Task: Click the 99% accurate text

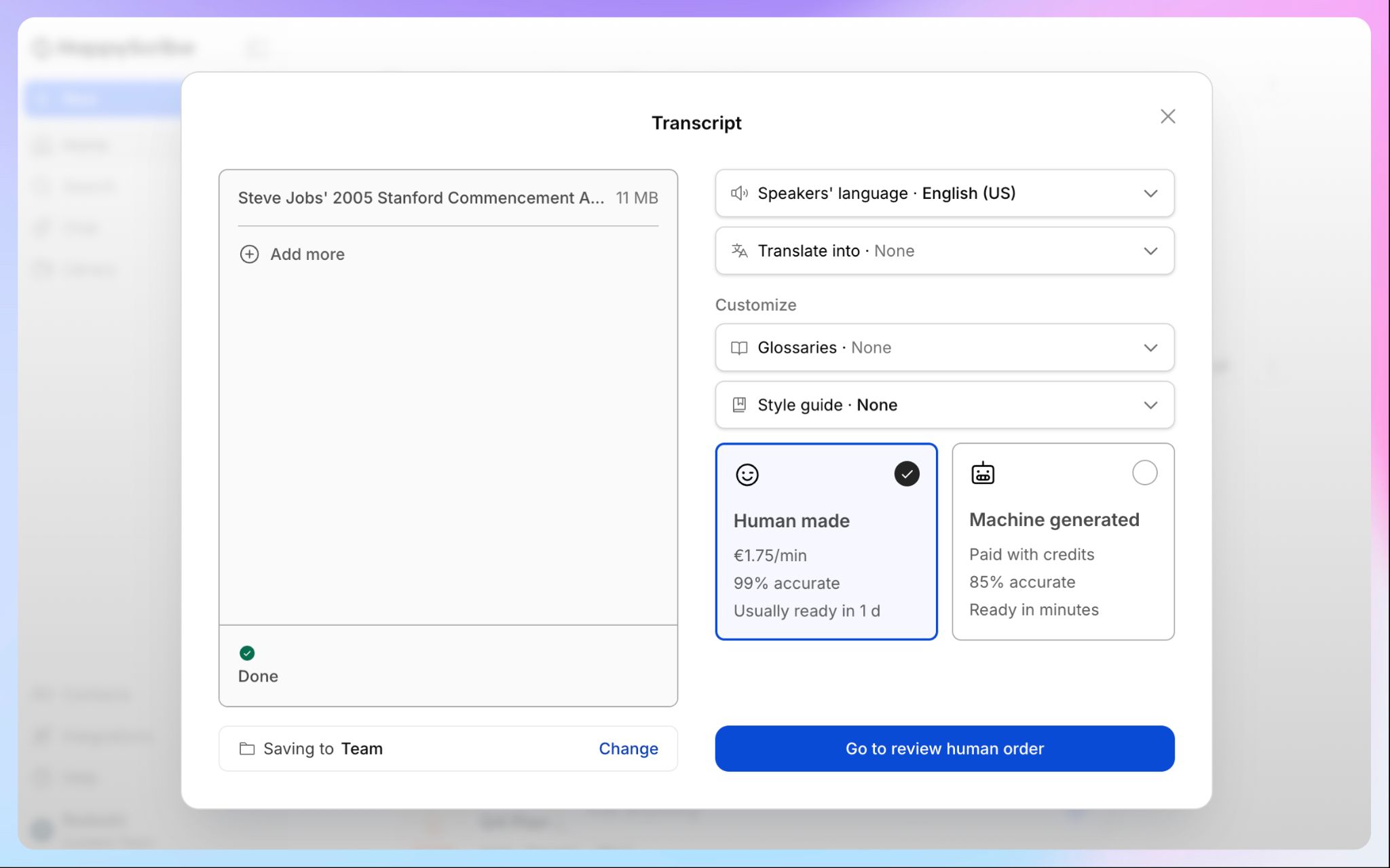Action: [786, 584]
